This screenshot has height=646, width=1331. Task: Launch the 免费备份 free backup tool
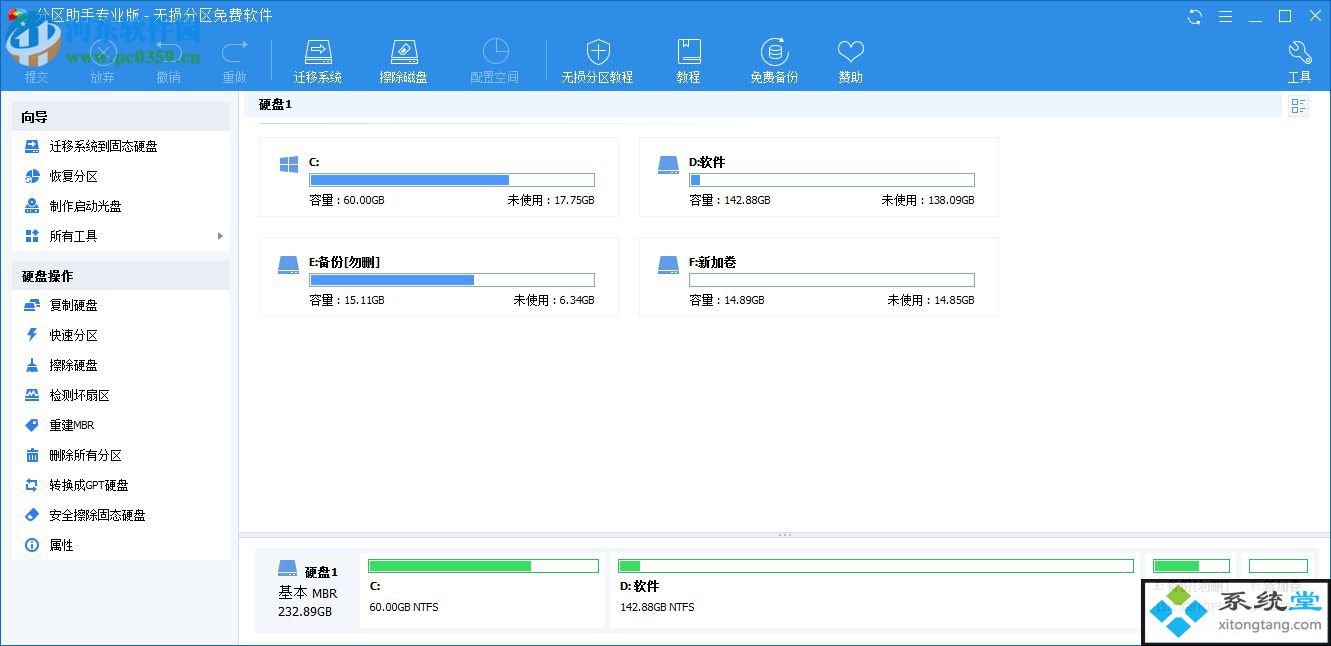[774, 61]
